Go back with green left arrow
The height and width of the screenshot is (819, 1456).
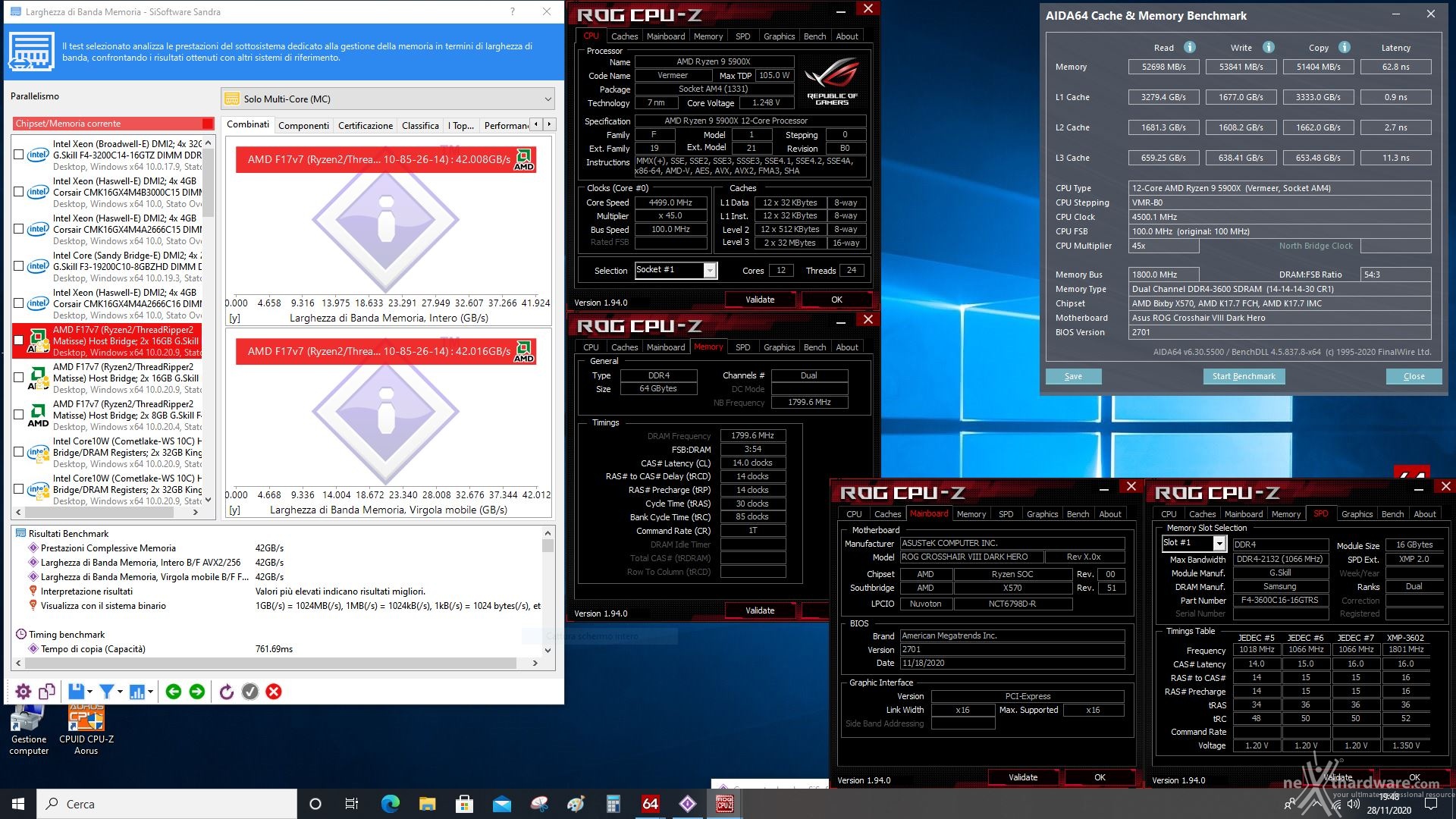[173, 692]
